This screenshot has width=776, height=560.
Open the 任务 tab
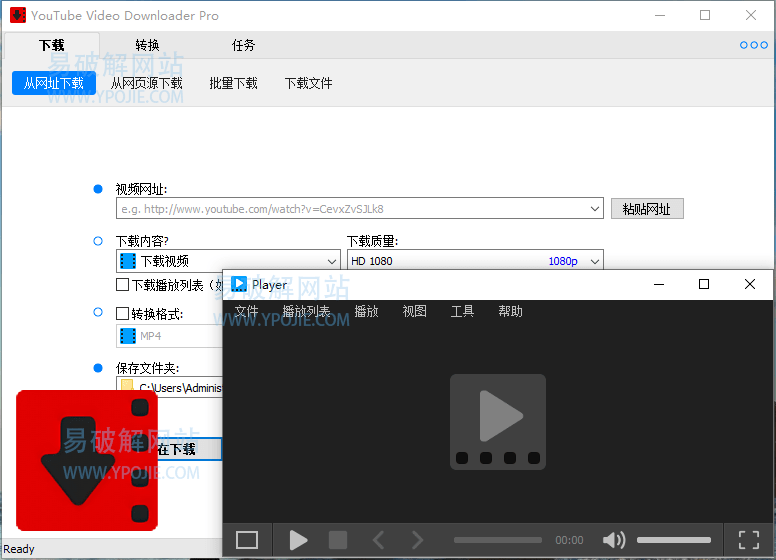pos(243,46)
